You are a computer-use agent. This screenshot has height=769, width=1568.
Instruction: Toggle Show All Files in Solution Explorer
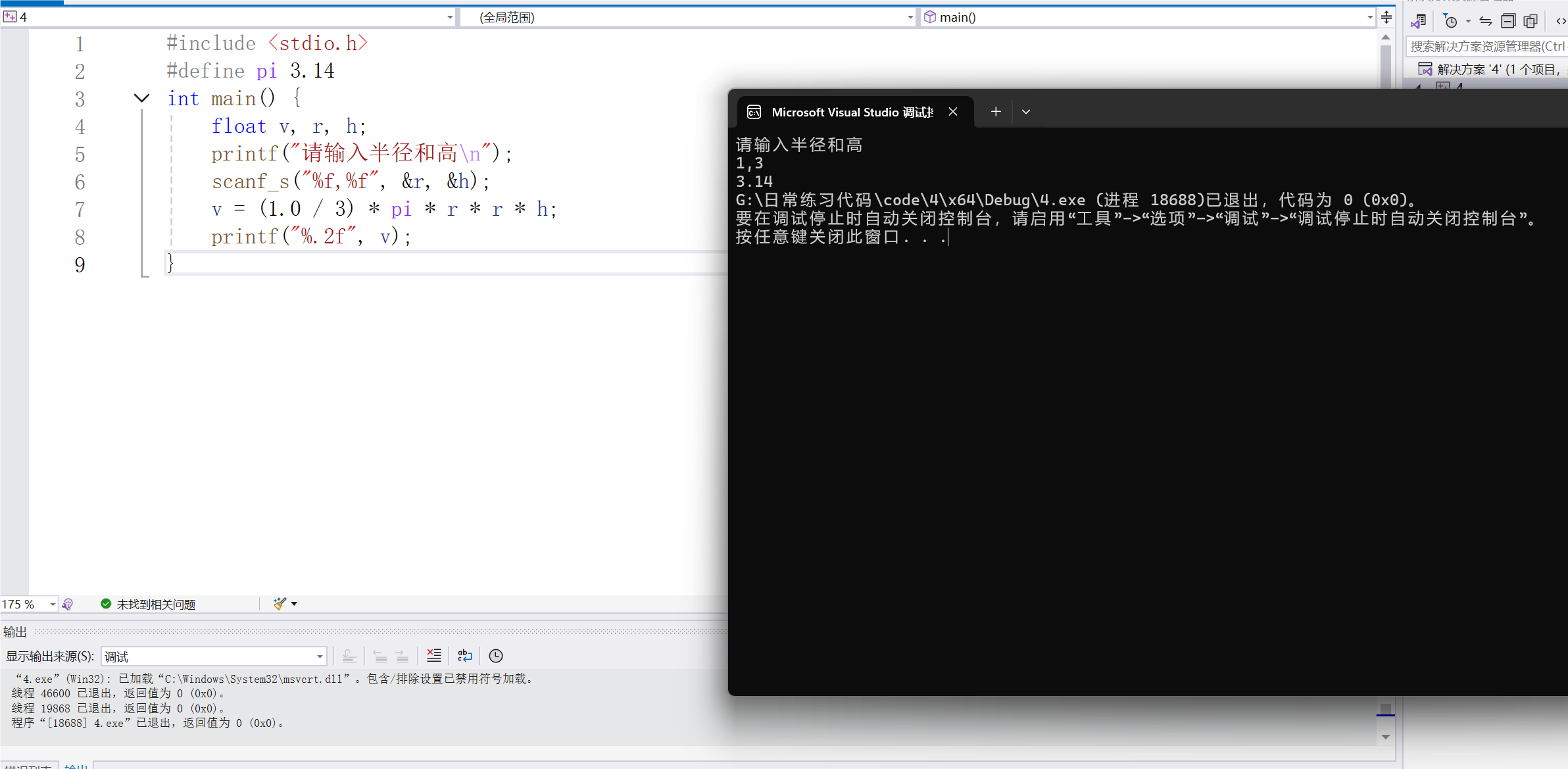point(1531,21)
